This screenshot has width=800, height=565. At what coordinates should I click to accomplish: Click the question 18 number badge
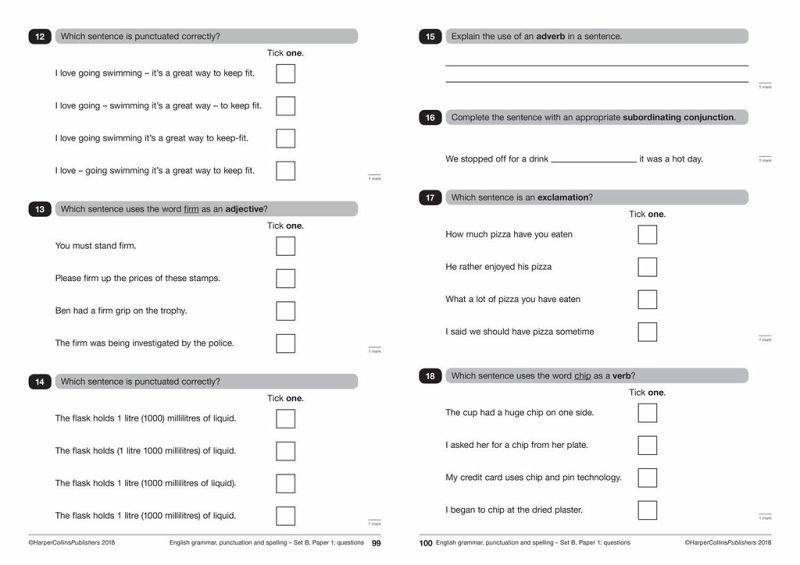pos(430,376)
